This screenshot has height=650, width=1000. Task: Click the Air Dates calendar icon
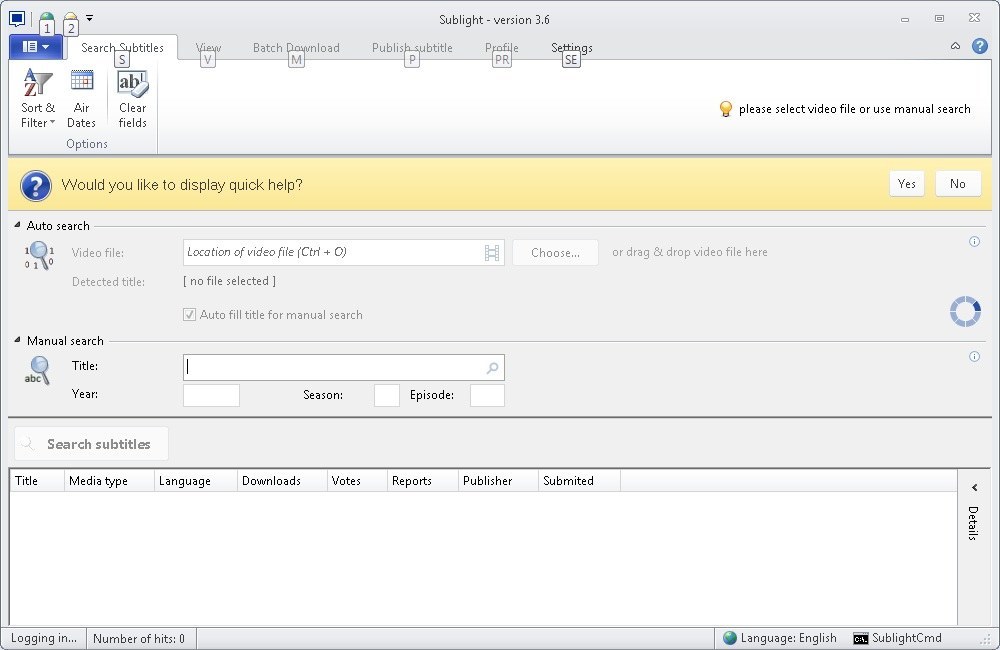coord(82,81)
